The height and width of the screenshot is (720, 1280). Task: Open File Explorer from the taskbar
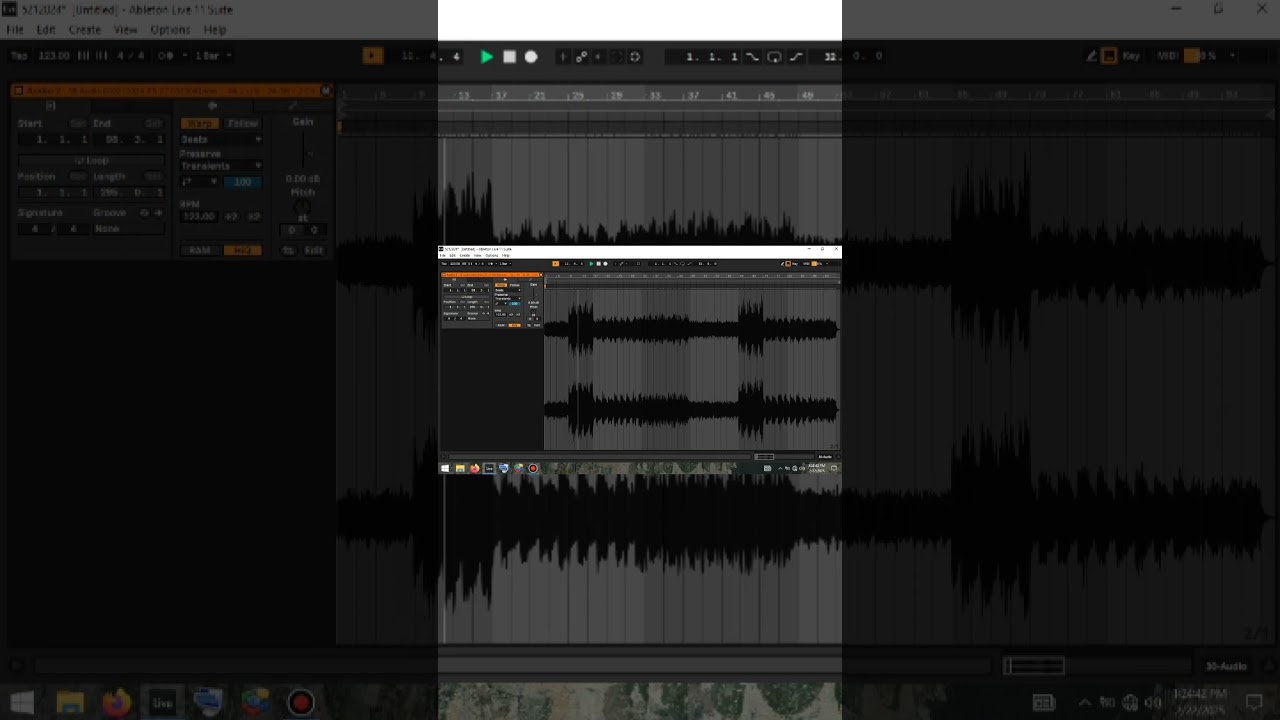[70, 702]
